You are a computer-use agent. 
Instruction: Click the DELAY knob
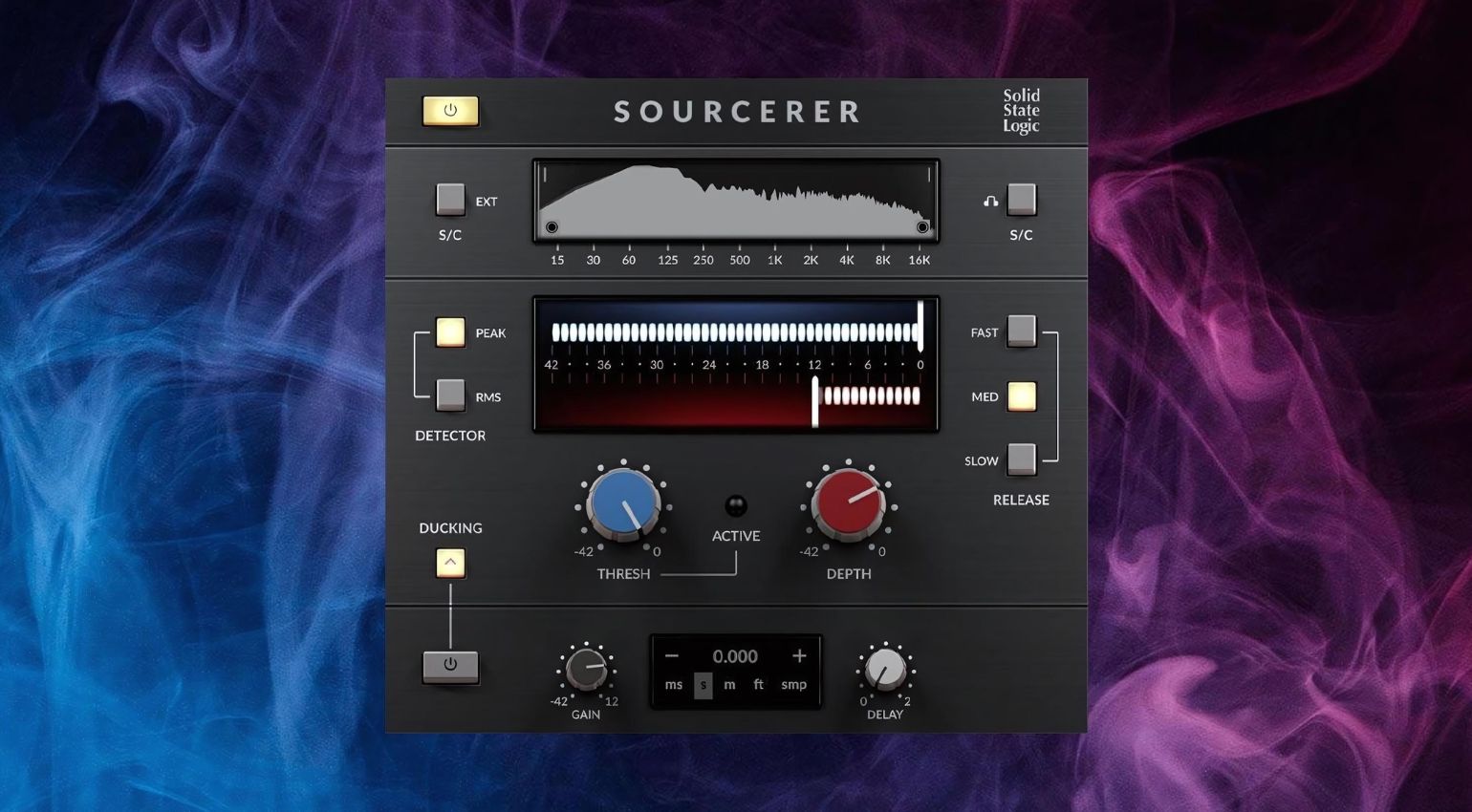coord(885,670)
